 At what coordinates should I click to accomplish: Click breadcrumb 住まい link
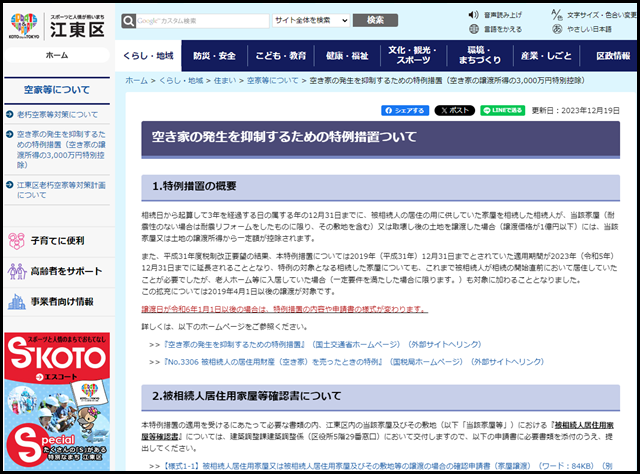pos(225,80)
